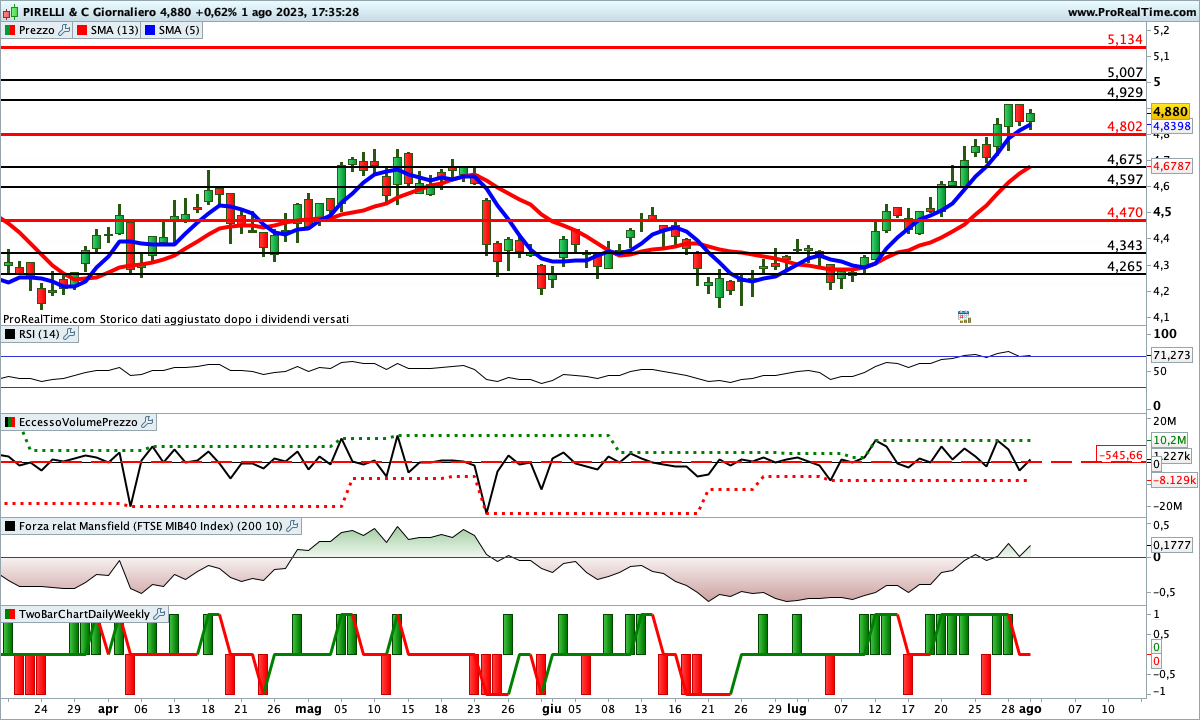Click the 4,675 price level label

pyautogui.click(x=1125, y=159)
